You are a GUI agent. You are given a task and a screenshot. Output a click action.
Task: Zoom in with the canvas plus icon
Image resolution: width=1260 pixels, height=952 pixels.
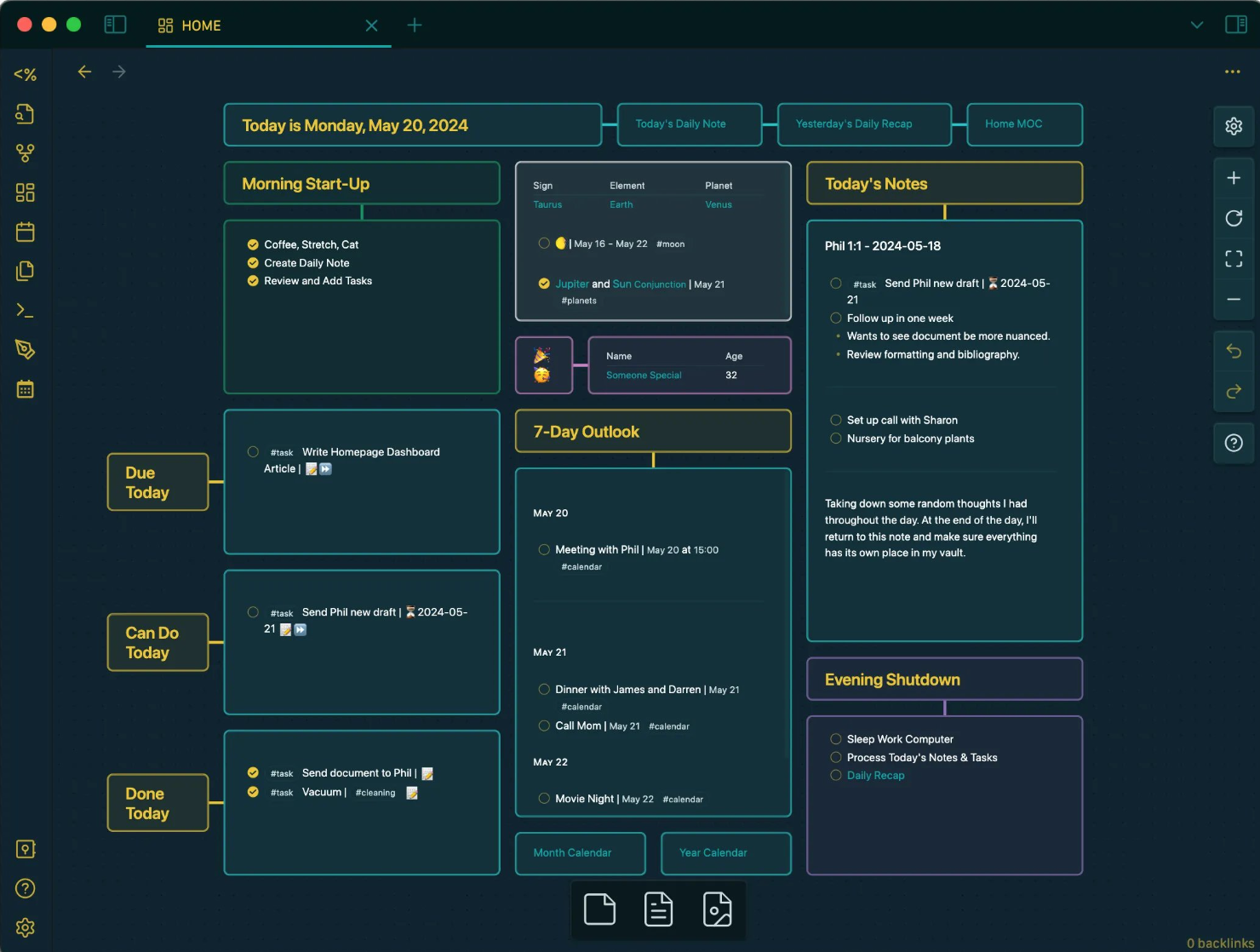tap(1233, 178)
